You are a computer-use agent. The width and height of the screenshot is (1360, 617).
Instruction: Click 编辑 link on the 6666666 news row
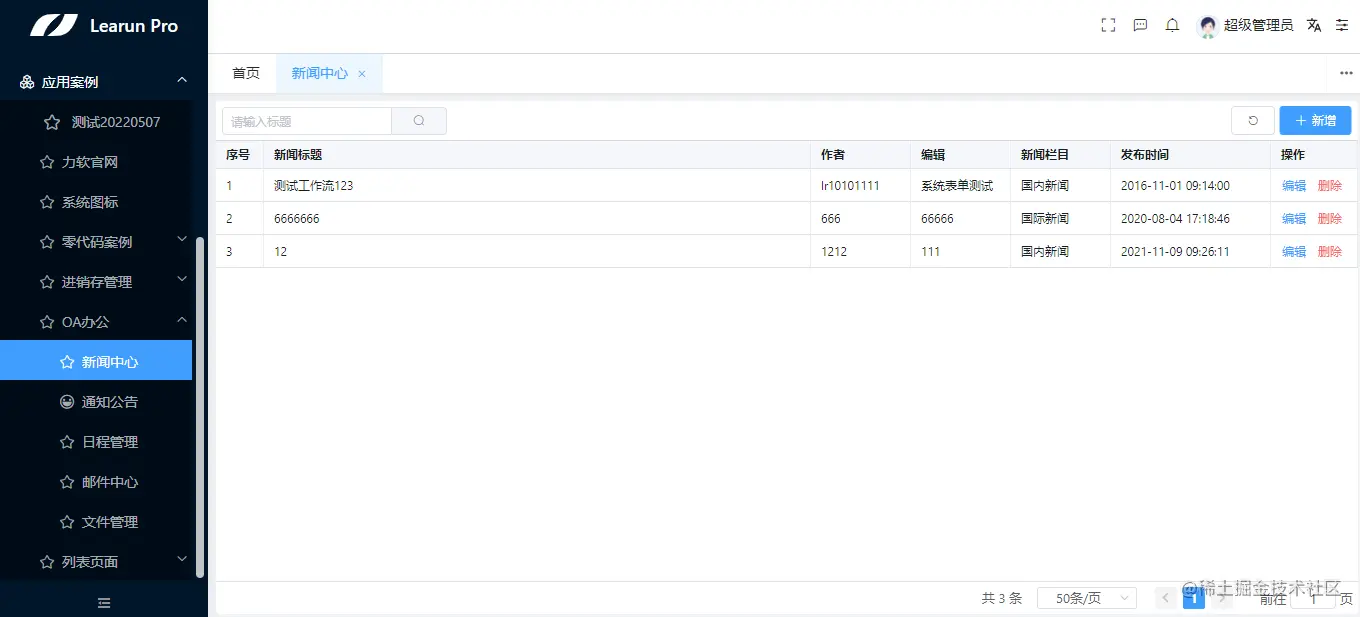coord(1293,218)
